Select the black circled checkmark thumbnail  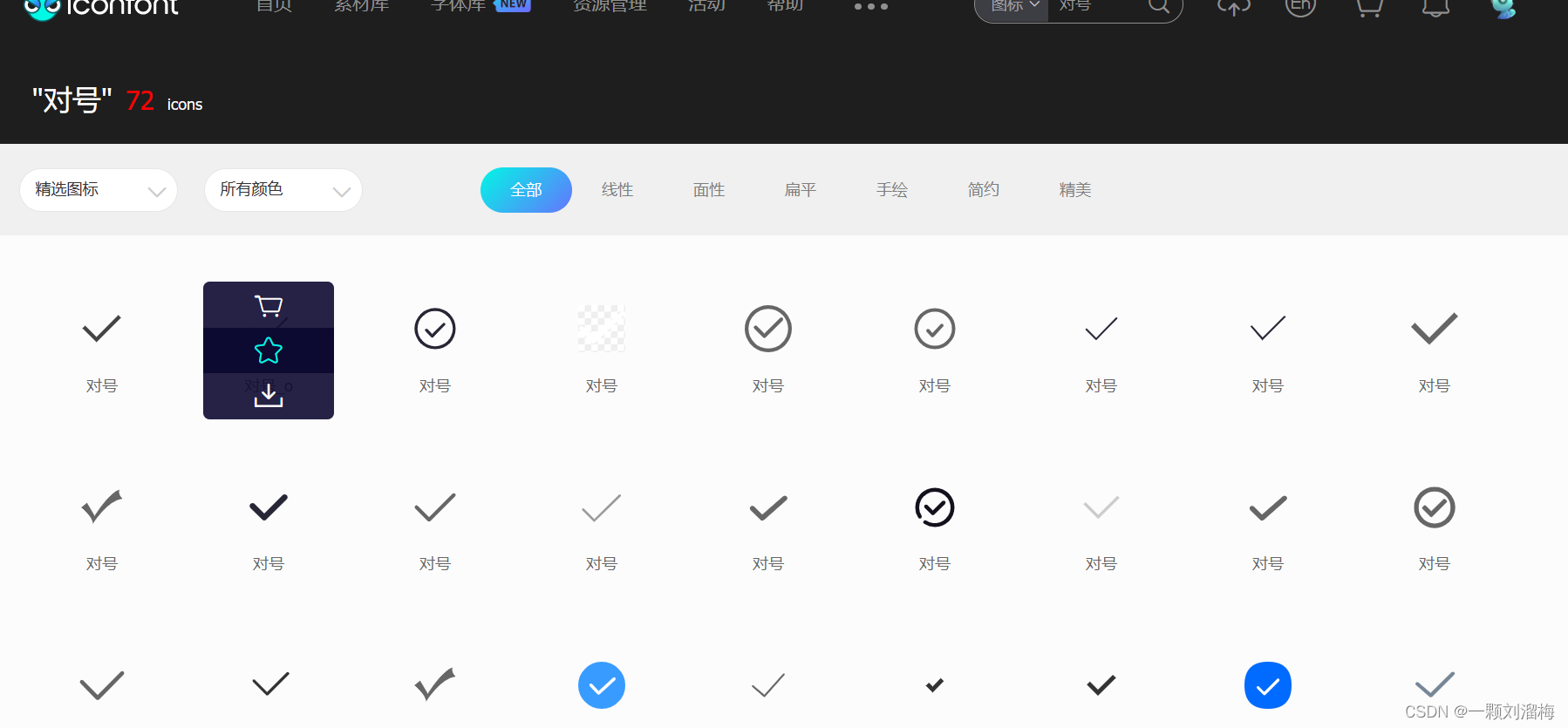click(935, 507)
